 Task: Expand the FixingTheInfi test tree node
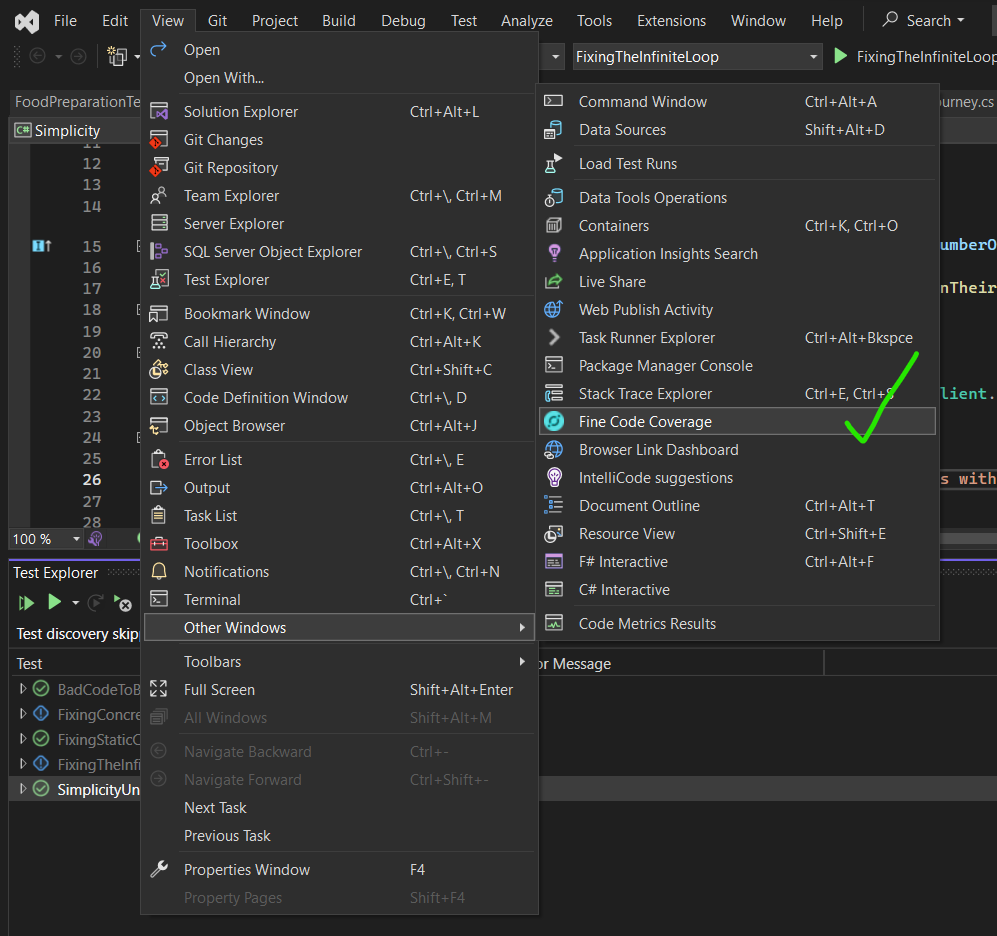[x=23, y=764]
